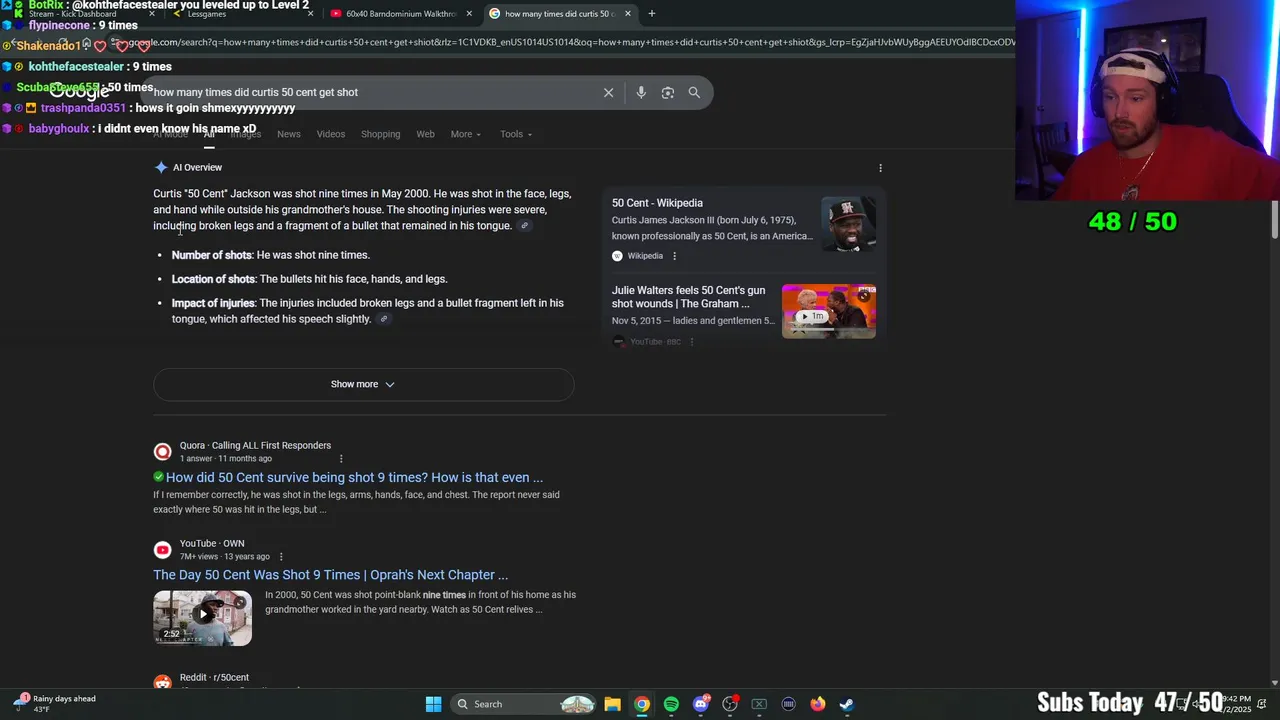Open the Windows Start menu
The width and height of the screenshot is (1280, 720).
[x=433, y=704]
